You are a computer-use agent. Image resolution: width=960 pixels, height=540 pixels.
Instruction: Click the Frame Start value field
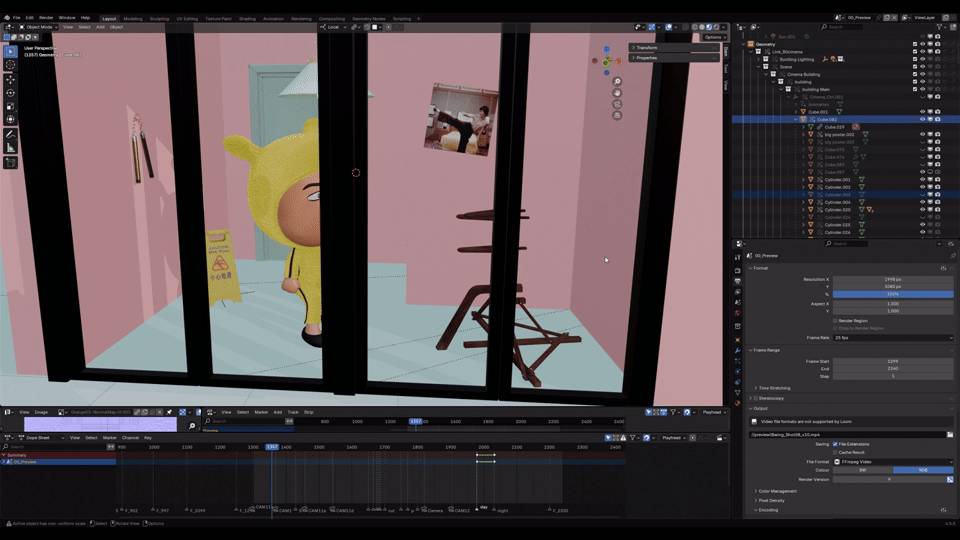893,361
